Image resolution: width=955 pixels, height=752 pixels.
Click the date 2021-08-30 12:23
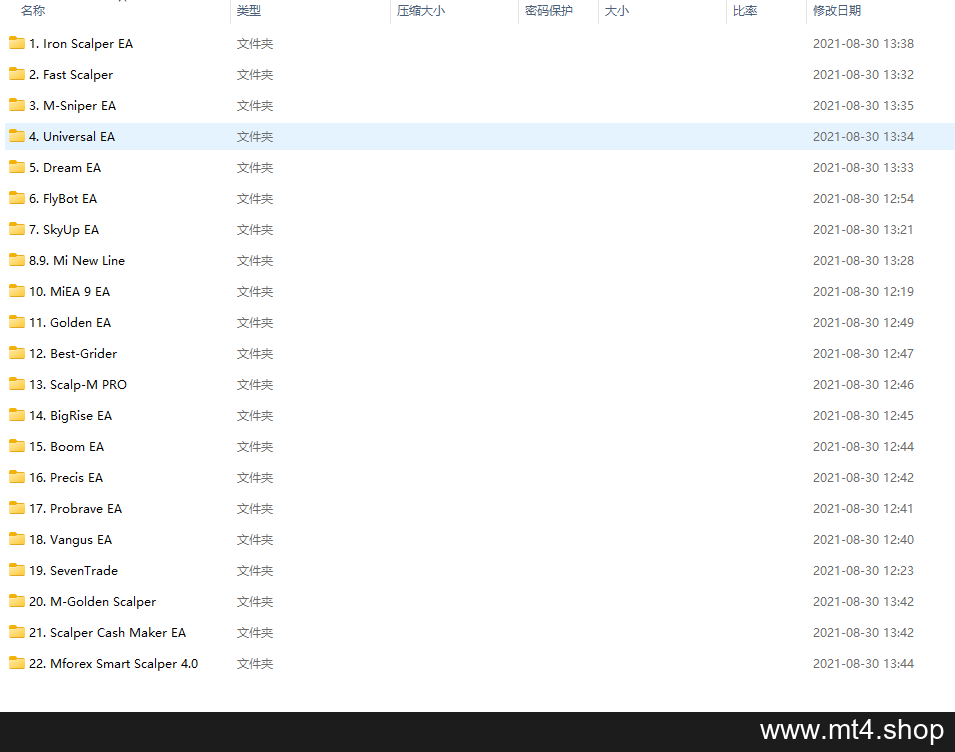(x=863, y=571)
